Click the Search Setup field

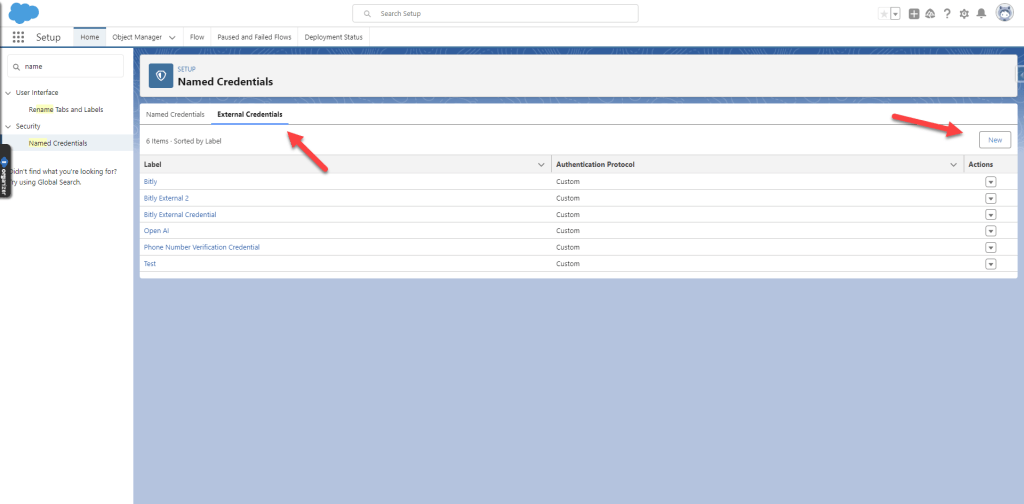pos(495,14)
